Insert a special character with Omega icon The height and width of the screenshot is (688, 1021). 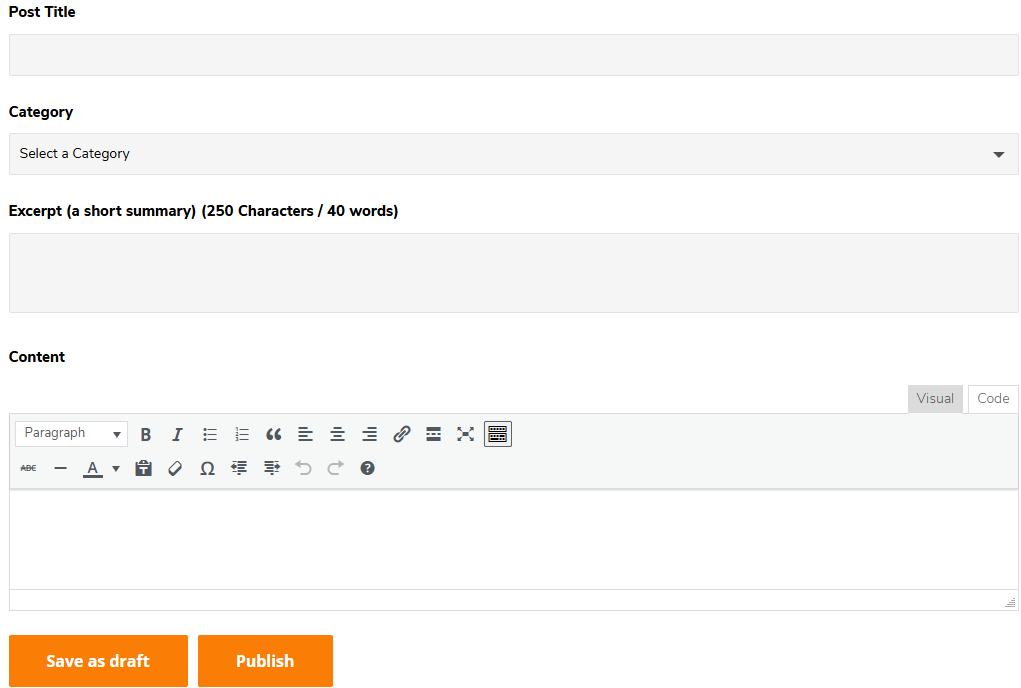pos(207,468)
